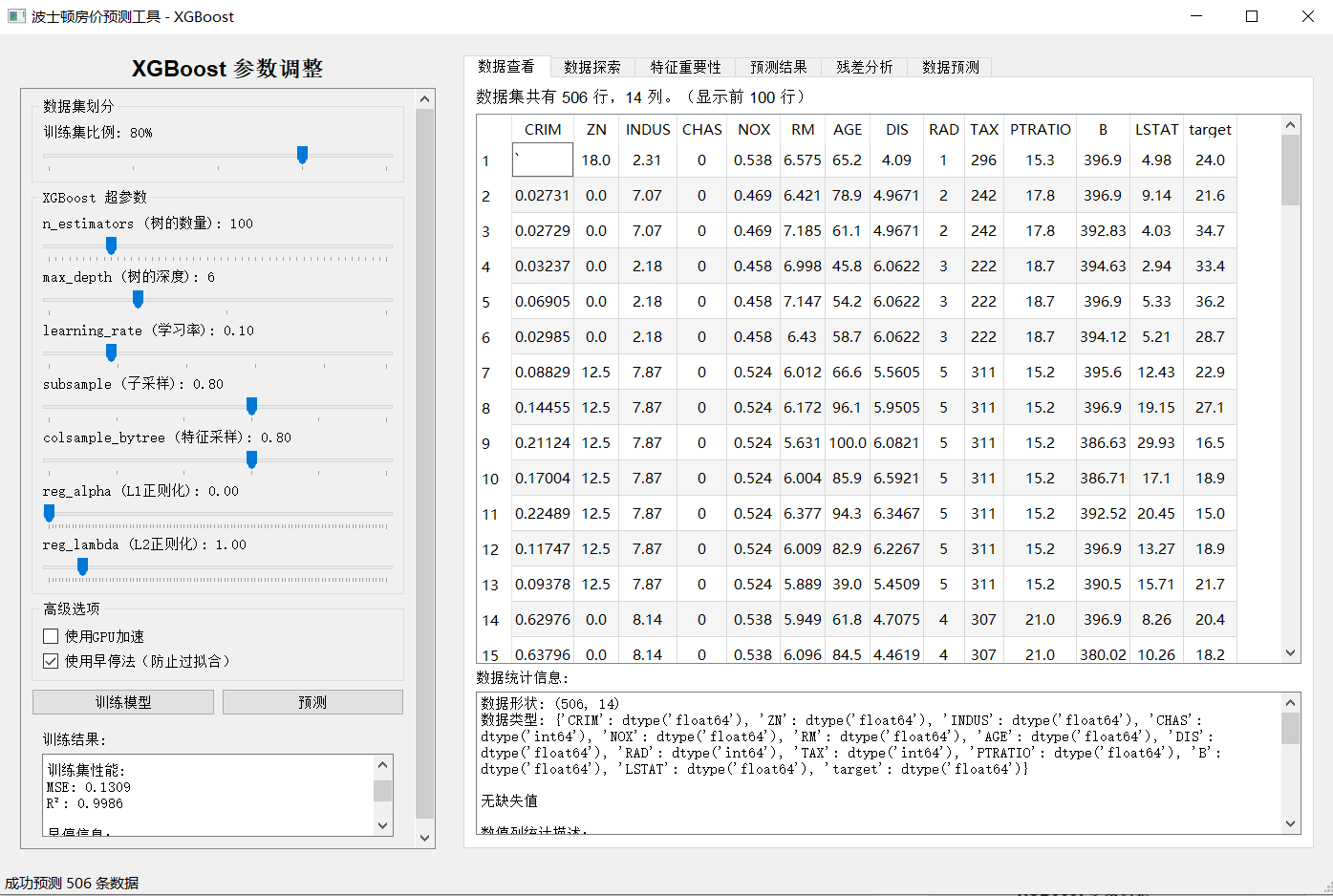The height and width of the screenshot is (896, 1333).
Task: Switch to the 预测结果 tab
Action: pos(779,67)
